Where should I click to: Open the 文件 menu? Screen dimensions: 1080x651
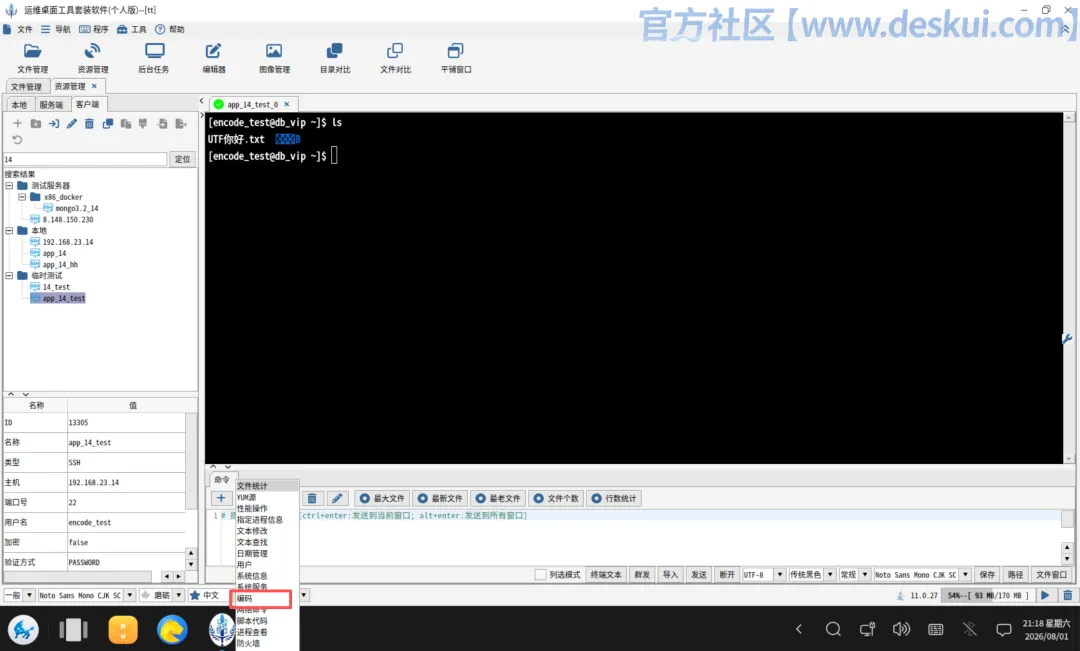tap(18, 29)
